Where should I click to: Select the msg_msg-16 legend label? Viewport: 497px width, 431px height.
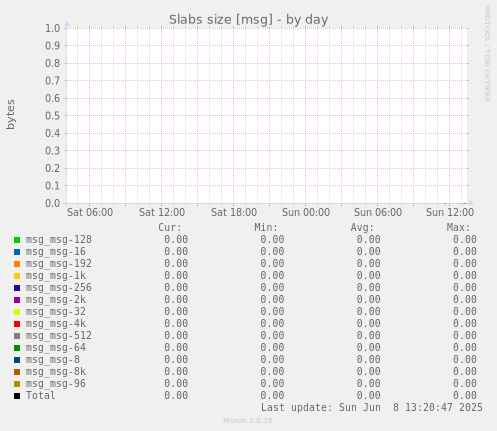pyautogui.click(x=56, y=252)
